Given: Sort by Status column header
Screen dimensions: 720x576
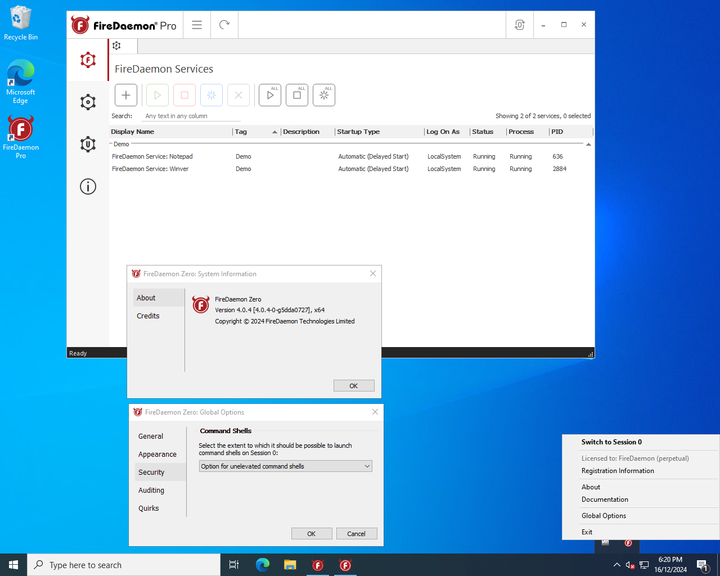Looking at the screenshot, I should (x=488, y=132).
